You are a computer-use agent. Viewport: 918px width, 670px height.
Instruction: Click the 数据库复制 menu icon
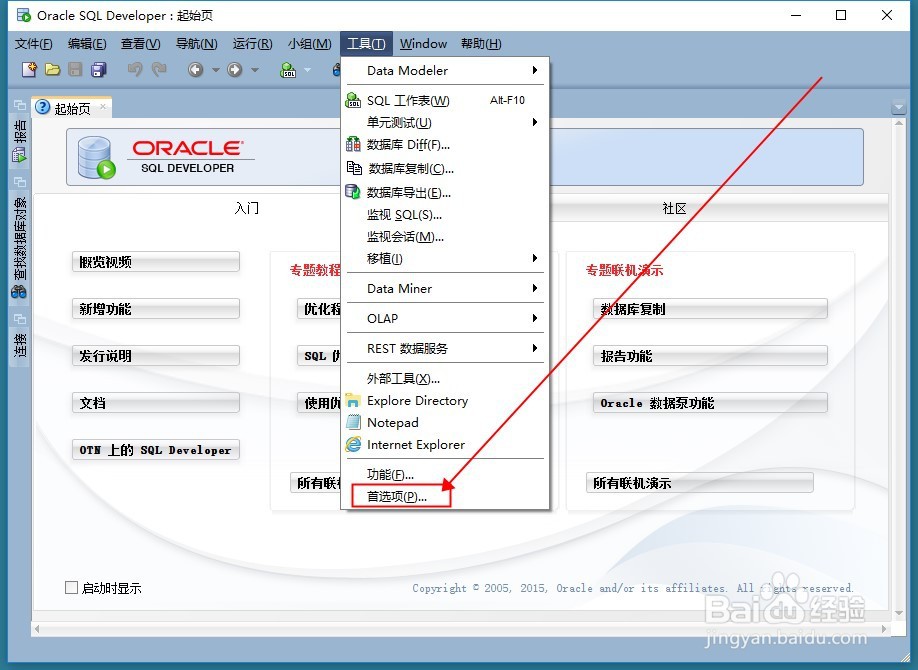point(354,168)
